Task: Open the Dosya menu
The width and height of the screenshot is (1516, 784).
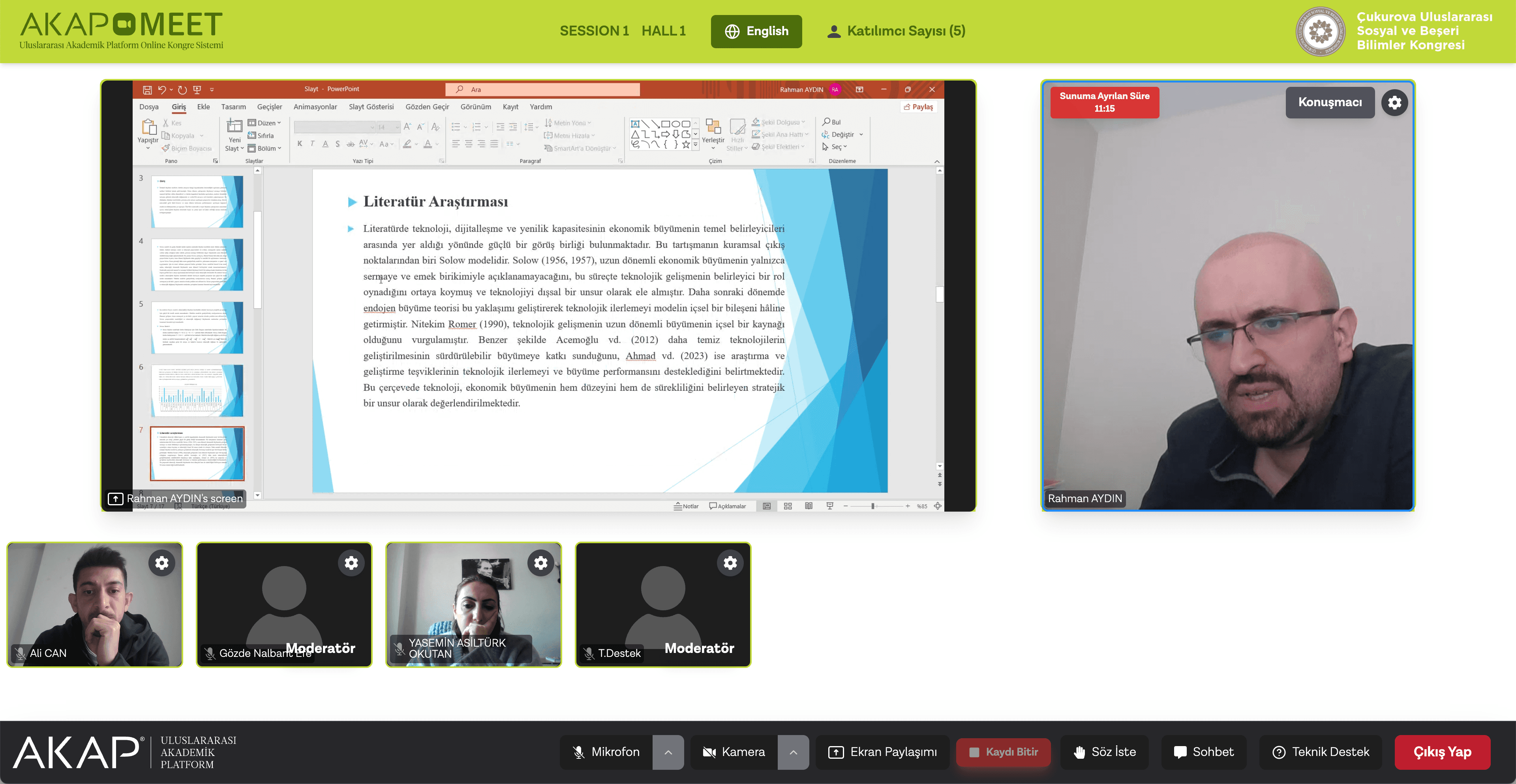Action: pyautogui.click(x=149, y=107)
